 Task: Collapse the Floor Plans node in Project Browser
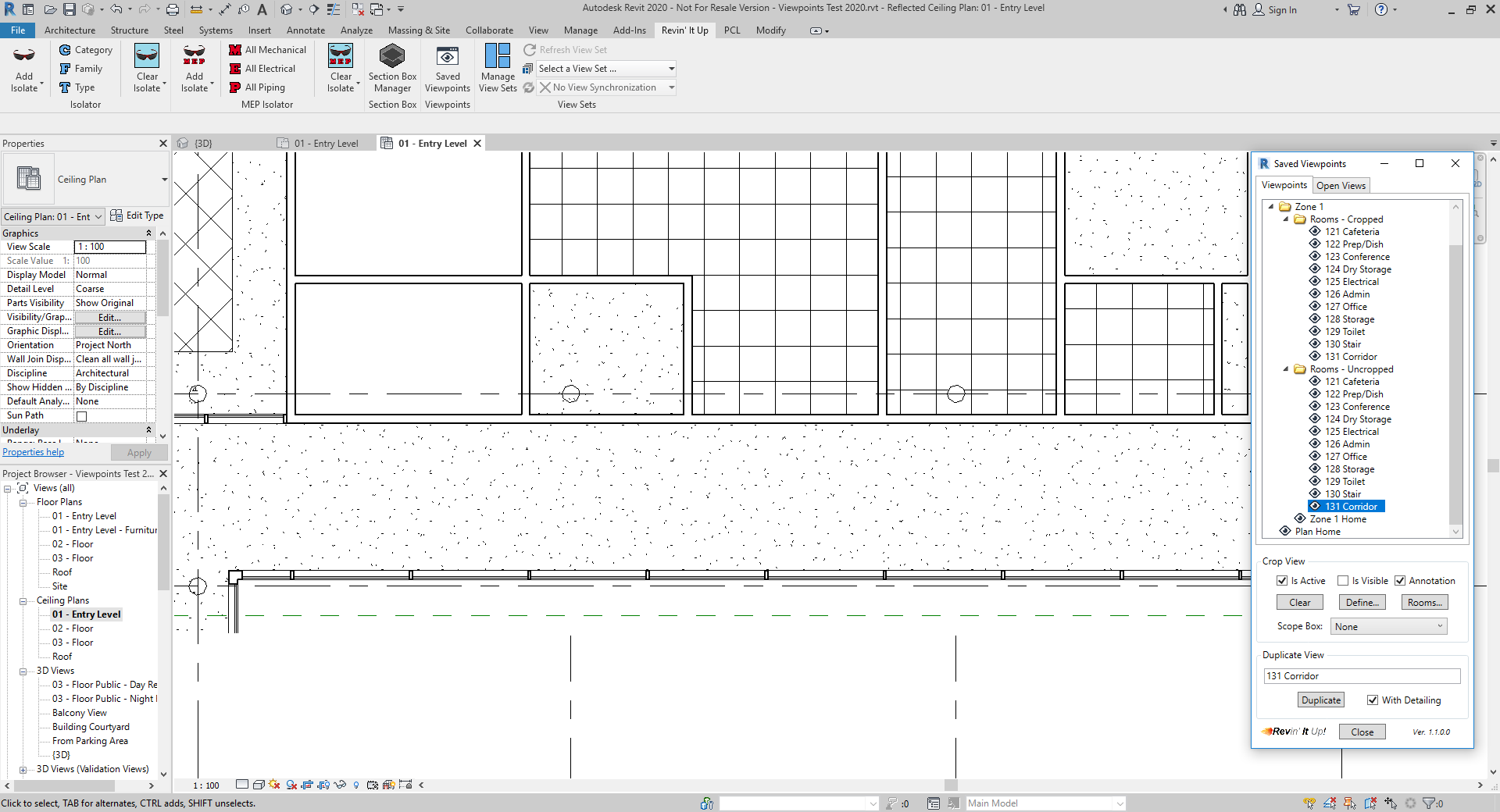pyautogui.click(x=23, y=503)
